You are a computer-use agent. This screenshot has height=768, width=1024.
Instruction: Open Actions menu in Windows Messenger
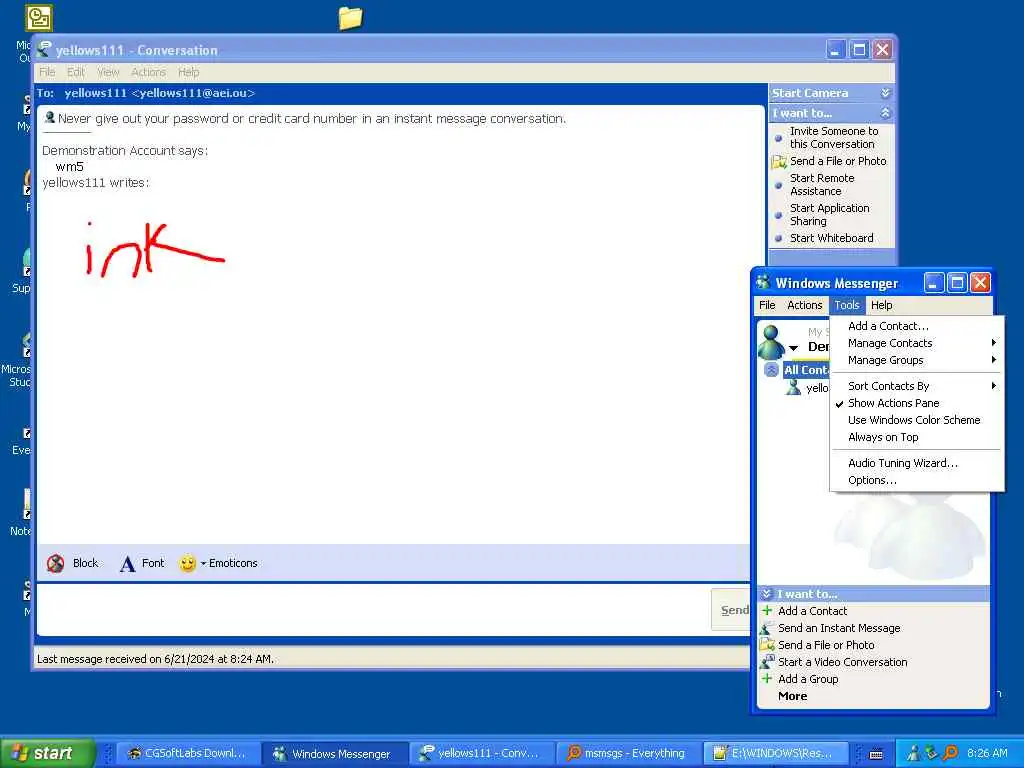point(805,305)
